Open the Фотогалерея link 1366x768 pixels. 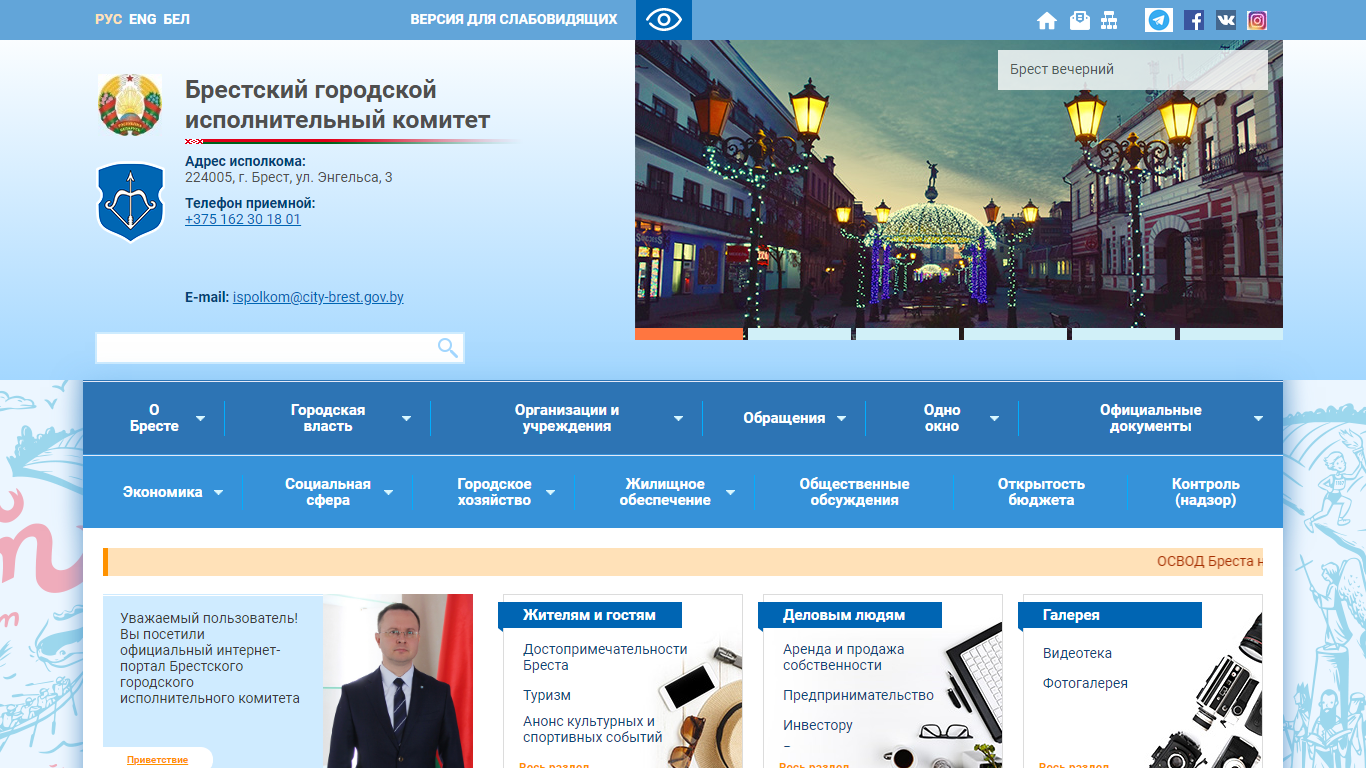1085,683
